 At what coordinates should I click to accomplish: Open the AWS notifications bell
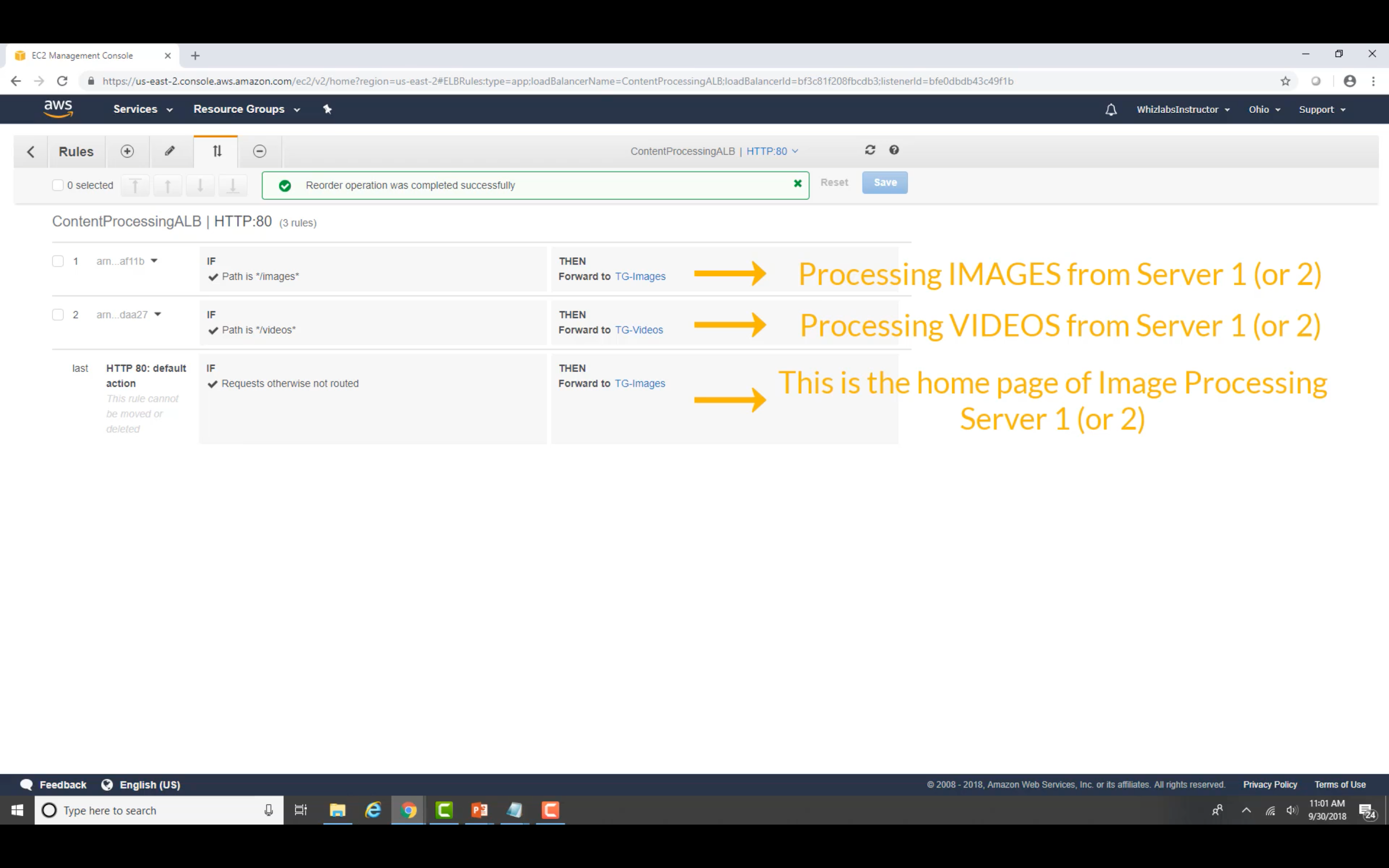point(1111,110)
